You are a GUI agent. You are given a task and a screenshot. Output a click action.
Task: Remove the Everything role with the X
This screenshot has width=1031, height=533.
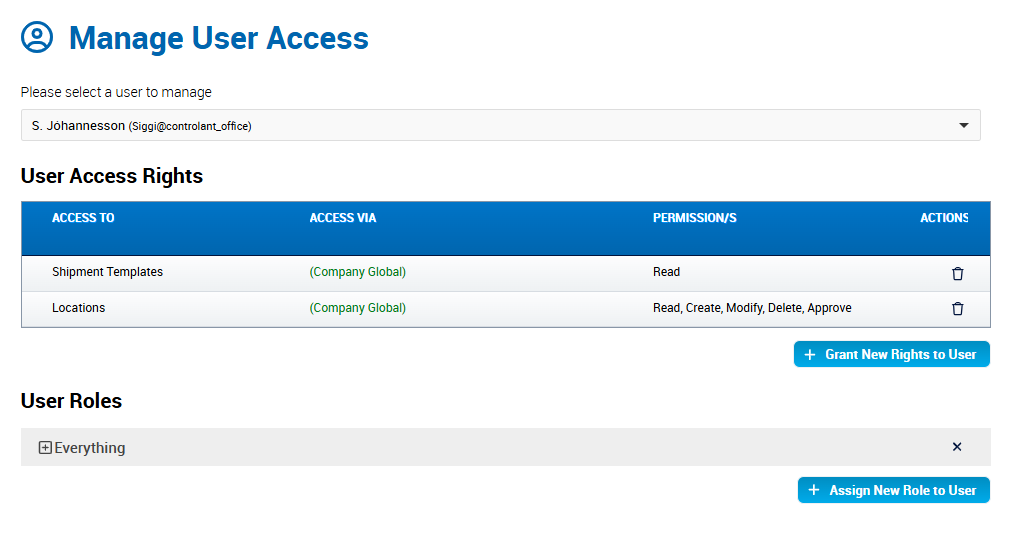[957, 447]
